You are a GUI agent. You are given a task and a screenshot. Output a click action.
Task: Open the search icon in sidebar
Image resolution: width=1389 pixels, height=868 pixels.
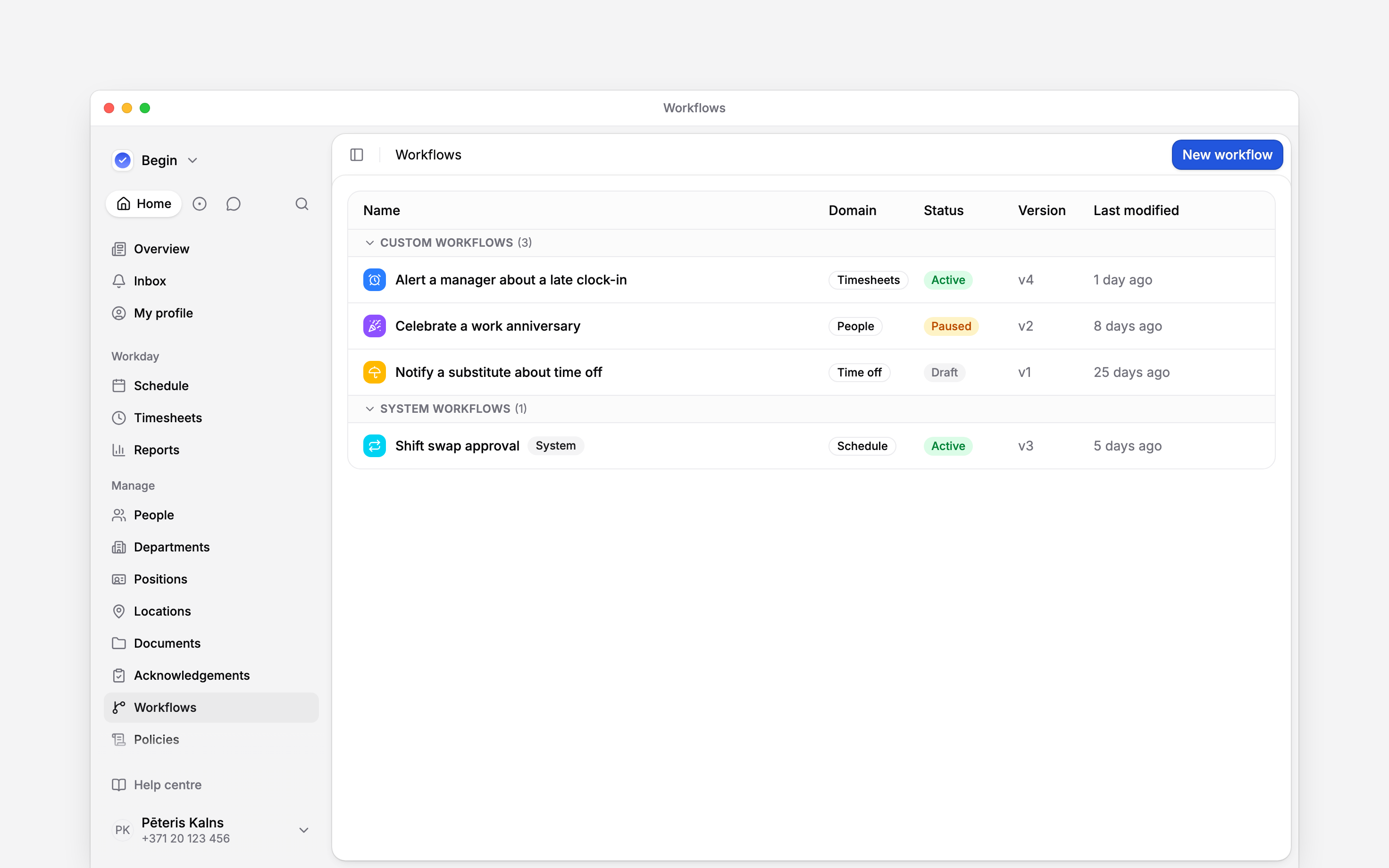(x=302, y=204)
